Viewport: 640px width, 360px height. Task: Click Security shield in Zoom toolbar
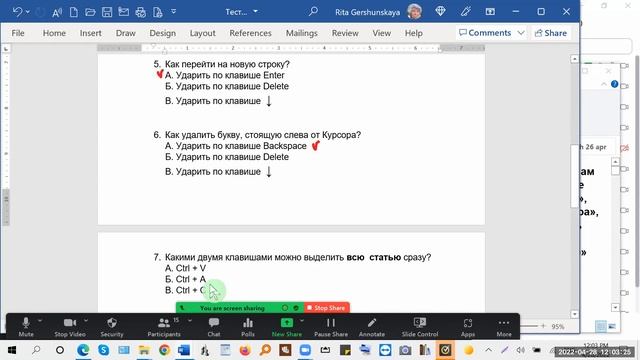(x=112, y=327)
